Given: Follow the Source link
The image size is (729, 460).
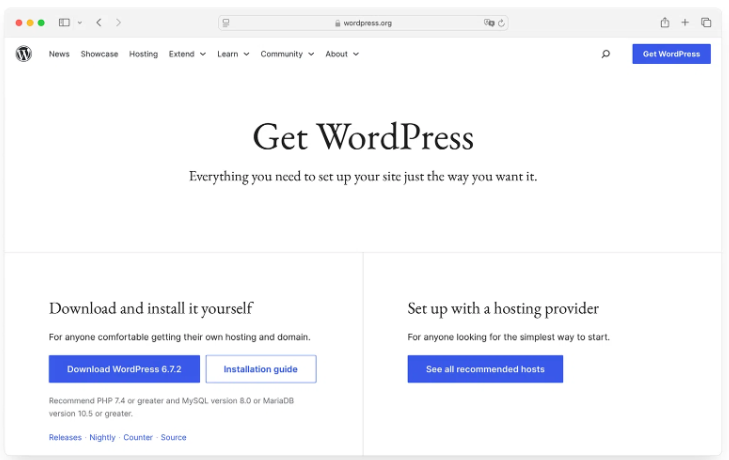Looking at the screenshot, I should (173, 437).
